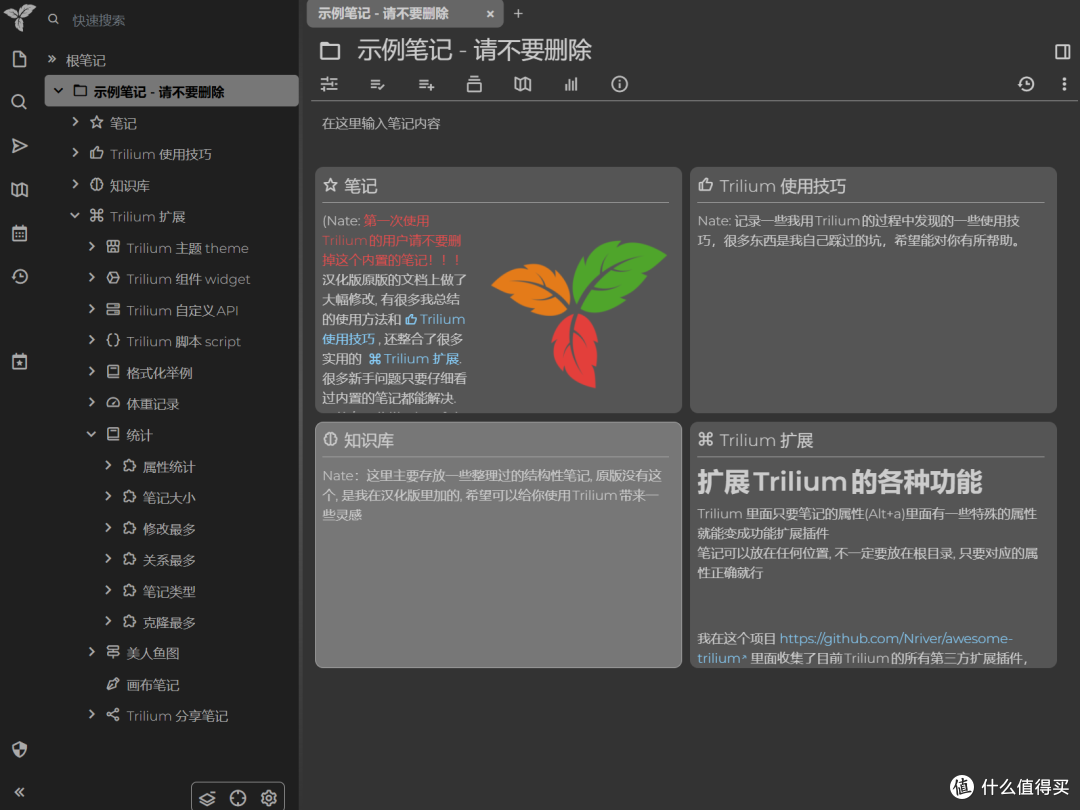Click the jump-to-note arrow icon in the left launcher
The width and height of the screenshot is (1080, 810).
point(19,145)
